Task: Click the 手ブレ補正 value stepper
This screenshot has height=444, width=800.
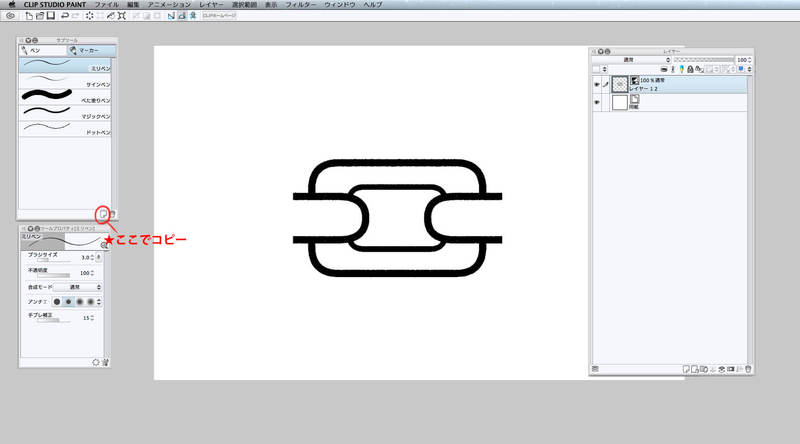Action: (92, 318)
